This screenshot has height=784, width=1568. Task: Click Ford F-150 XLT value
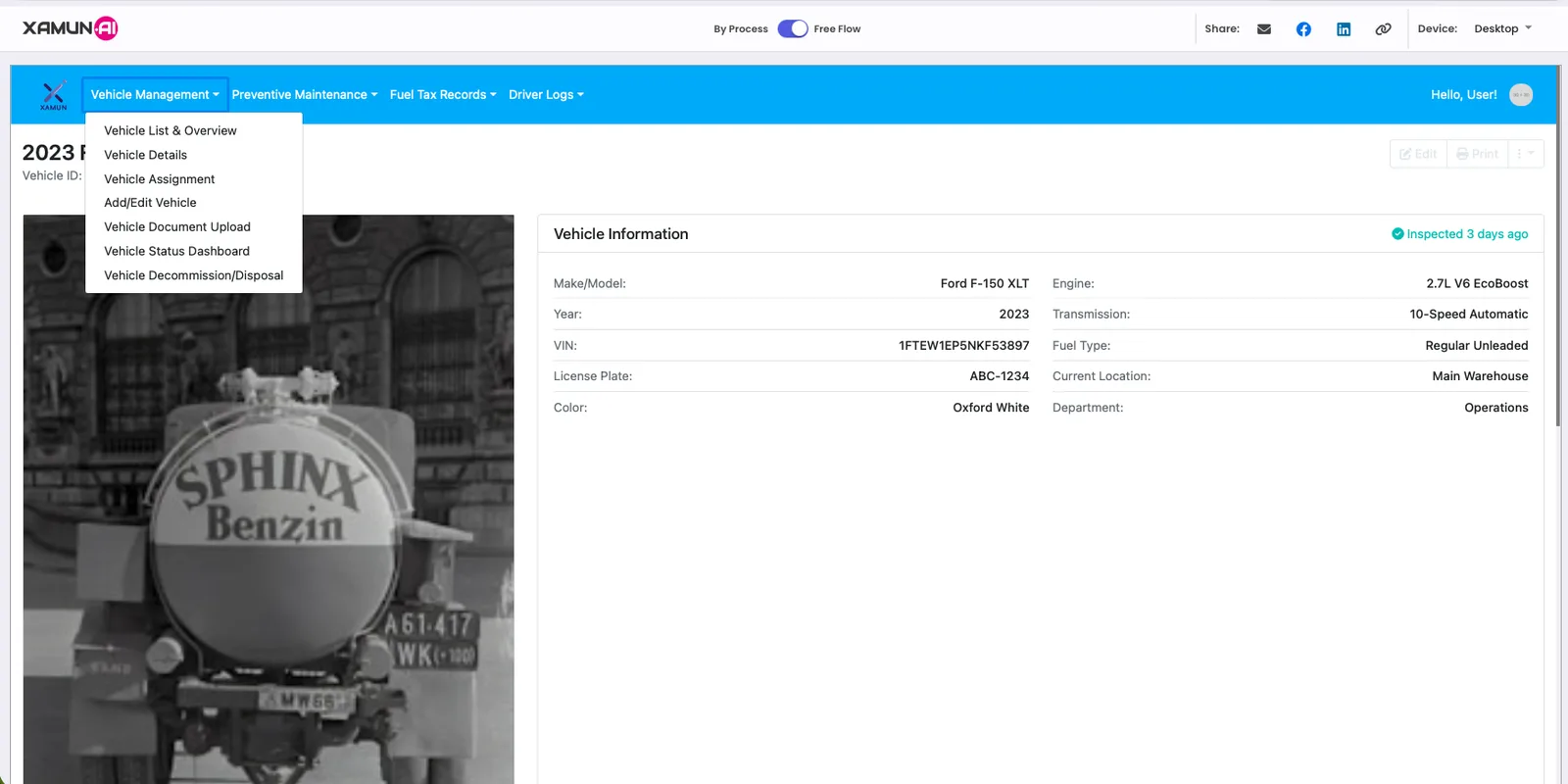tap(984, 284)
